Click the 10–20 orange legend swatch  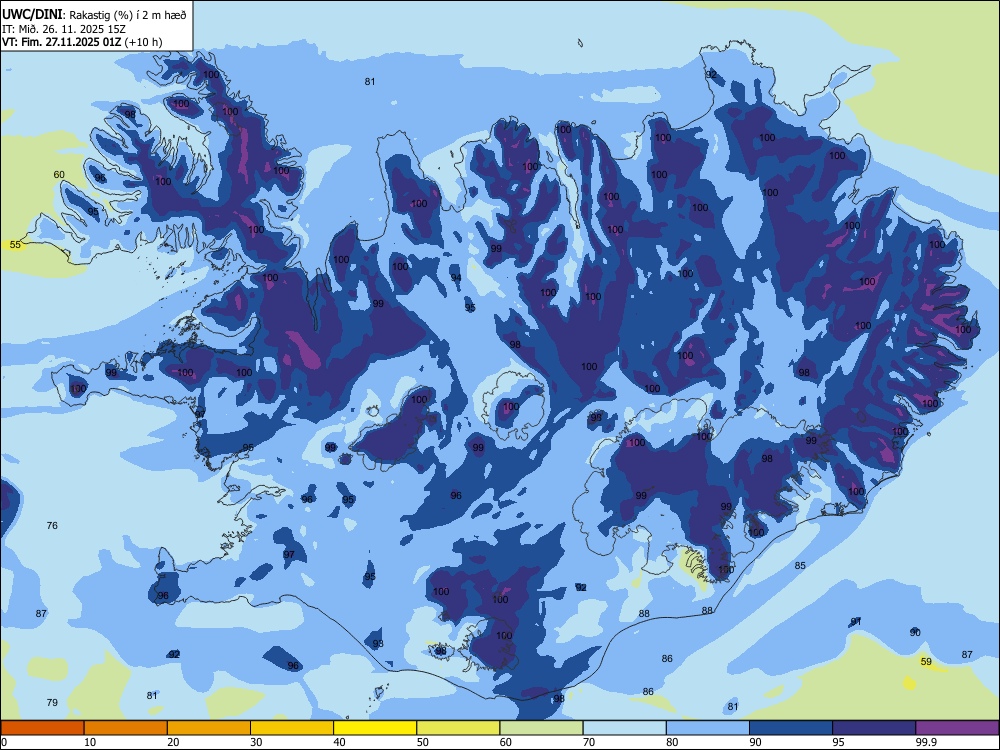pos(126,728)
